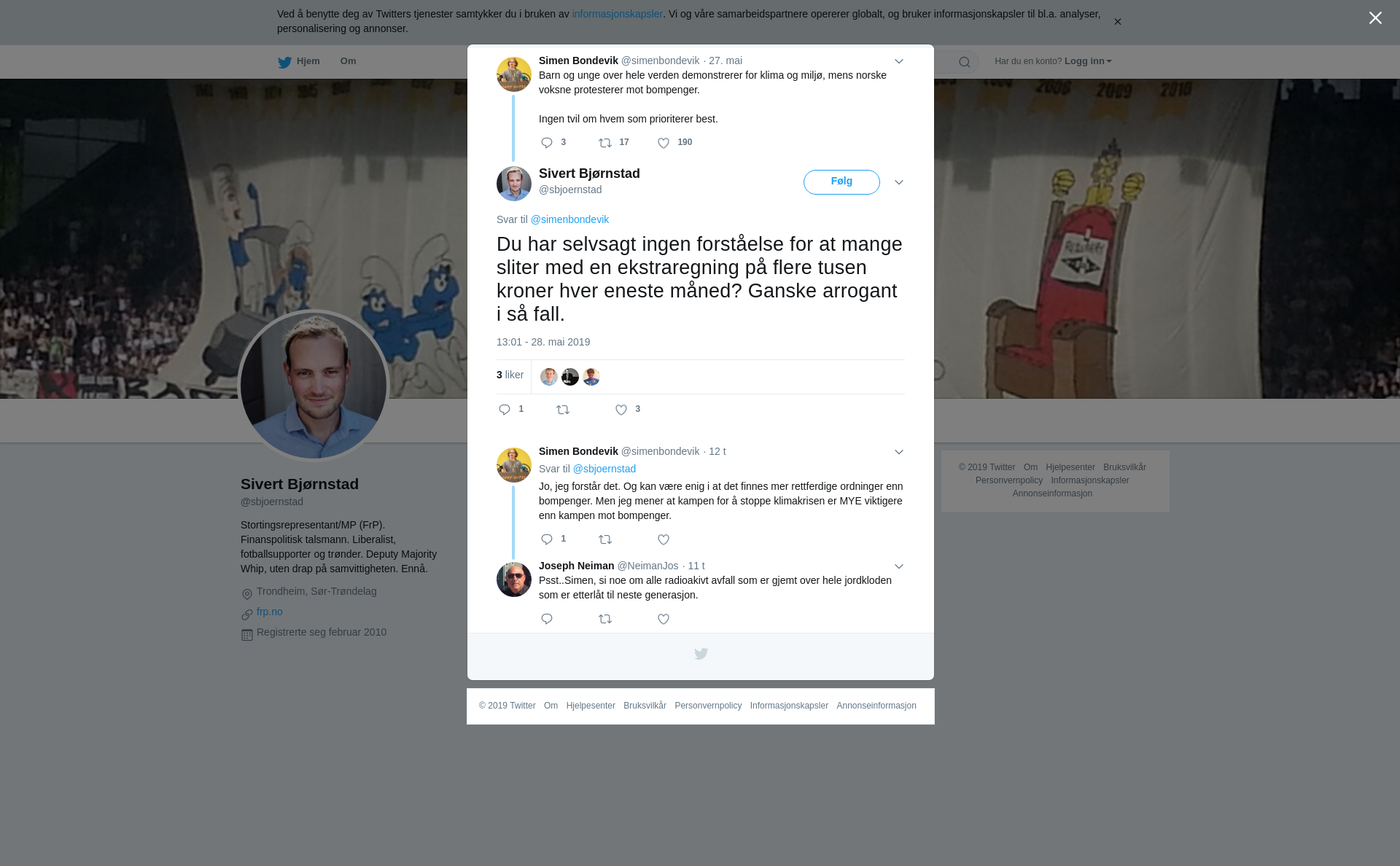Click the search magnifier icon
The image size is (1400, 866).
965,63
